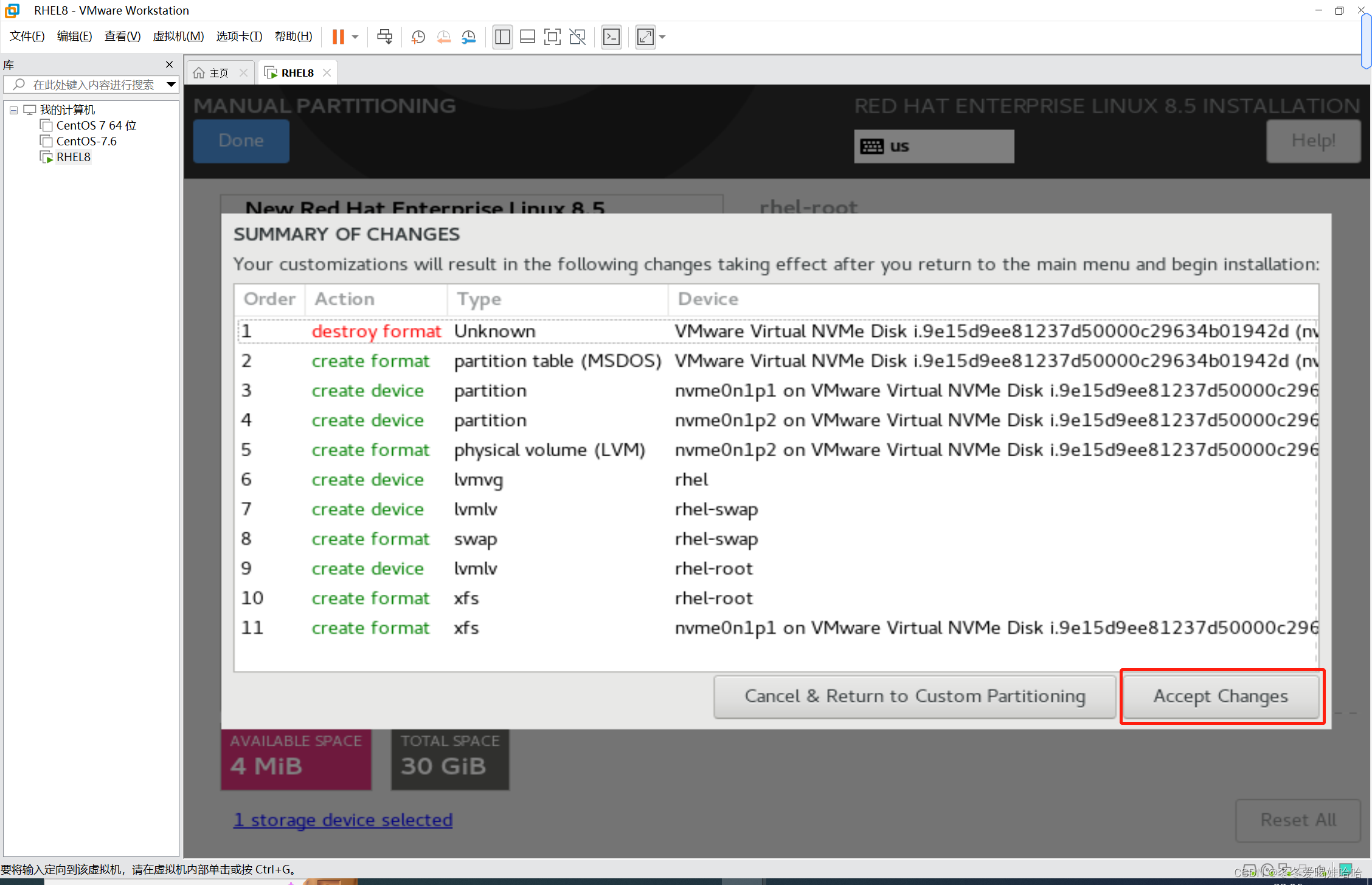Click the Device column header
The image size is (1372, 885).
993,299
